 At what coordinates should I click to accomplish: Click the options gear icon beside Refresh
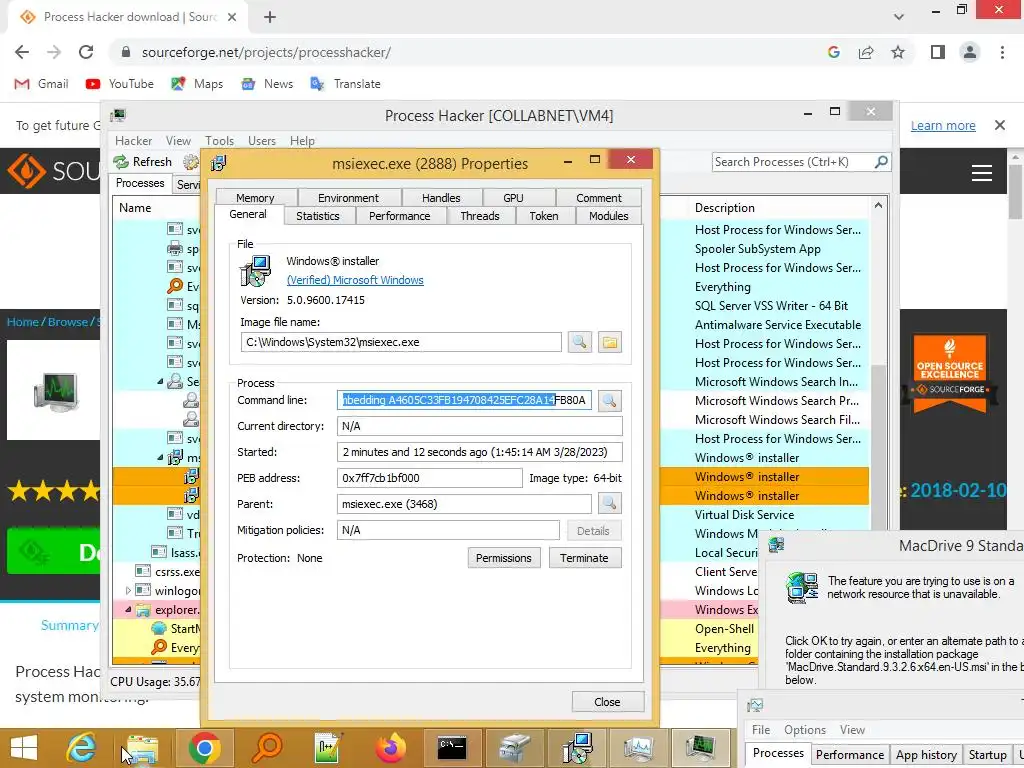click(191, 161)
